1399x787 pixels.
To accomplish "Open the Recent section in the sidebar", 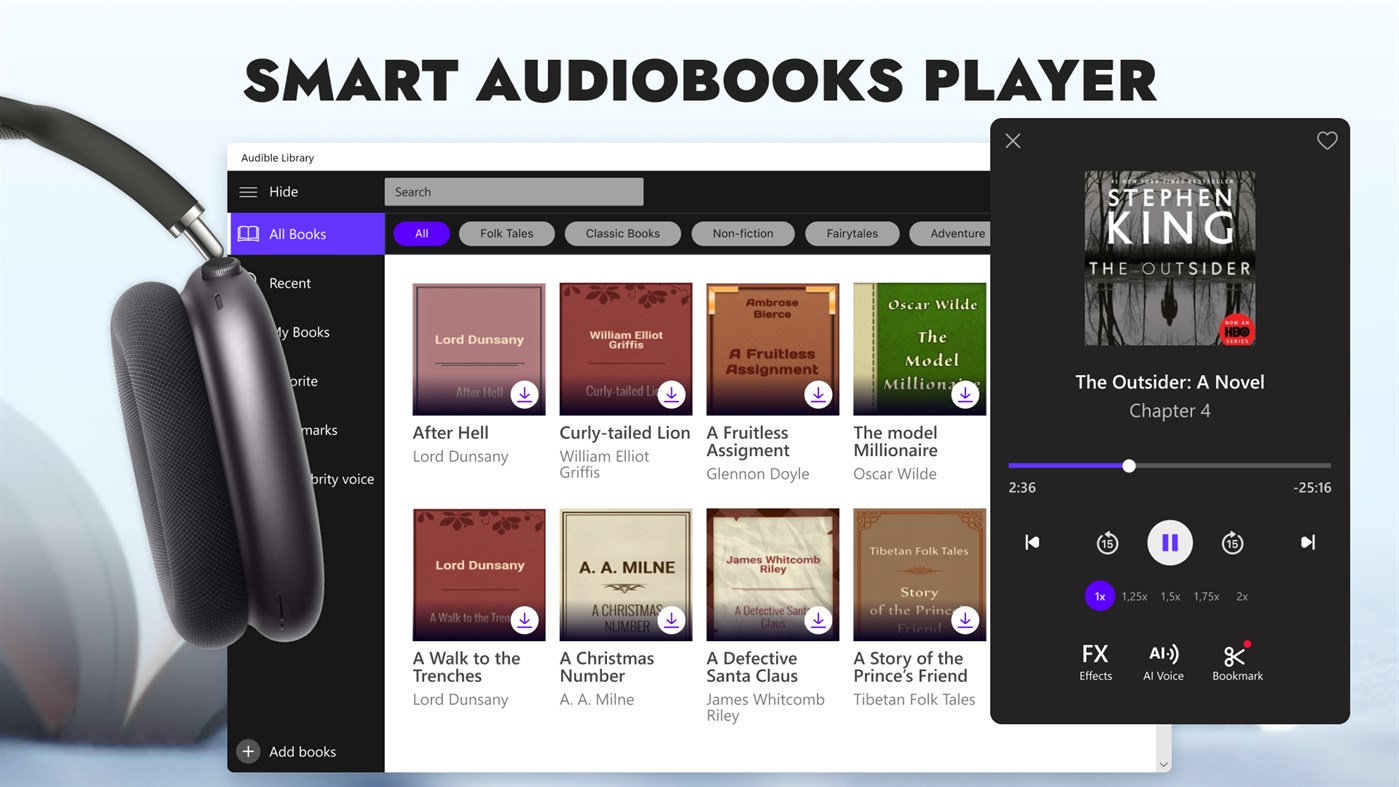I will (x=289, y=283).
